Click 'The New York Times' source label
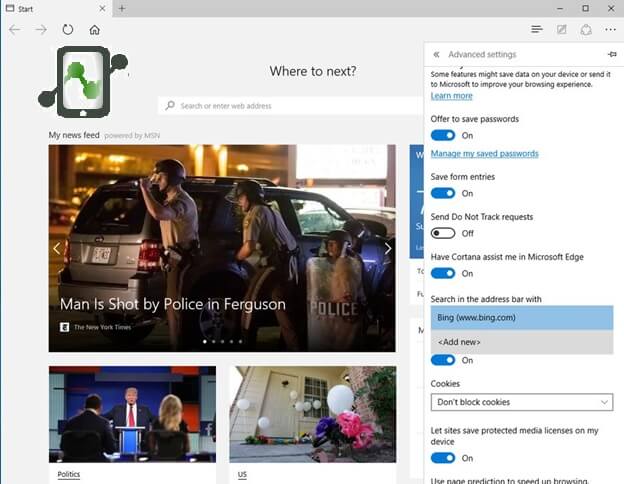624x484 pixels. click(103, 327)
